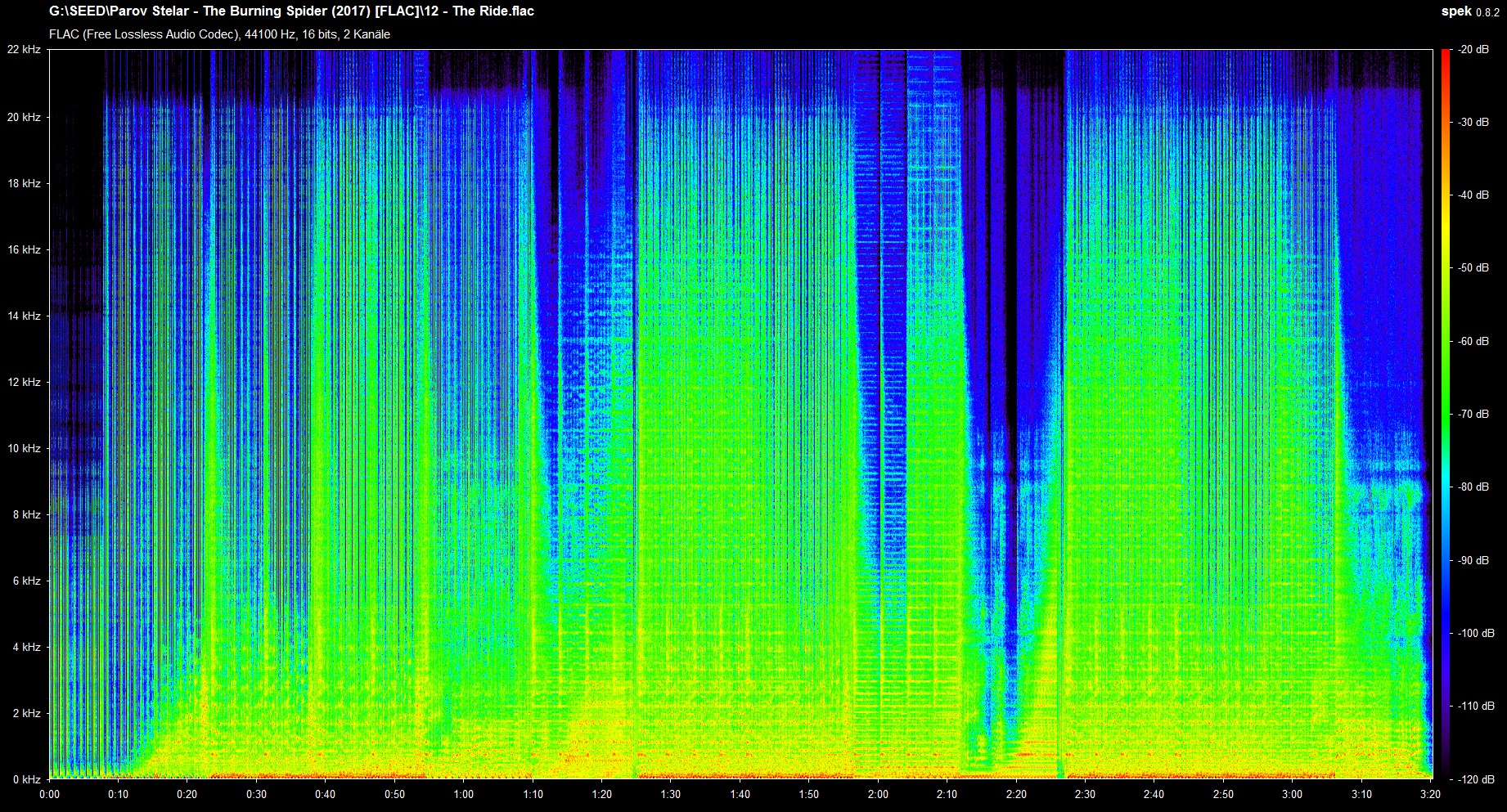
Task: Click the 0:00 time axis marker
Action: (x=49, y=794)
